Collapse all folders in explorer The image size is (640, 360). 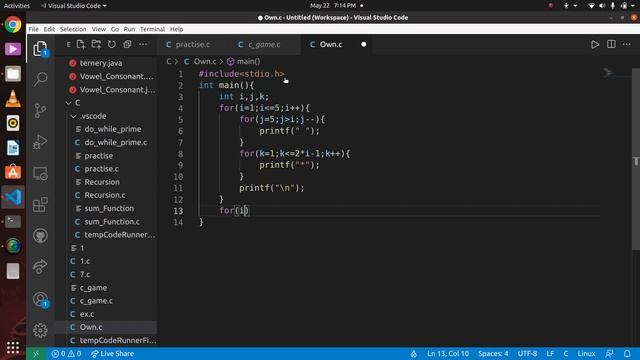click(x=127, y=44)
